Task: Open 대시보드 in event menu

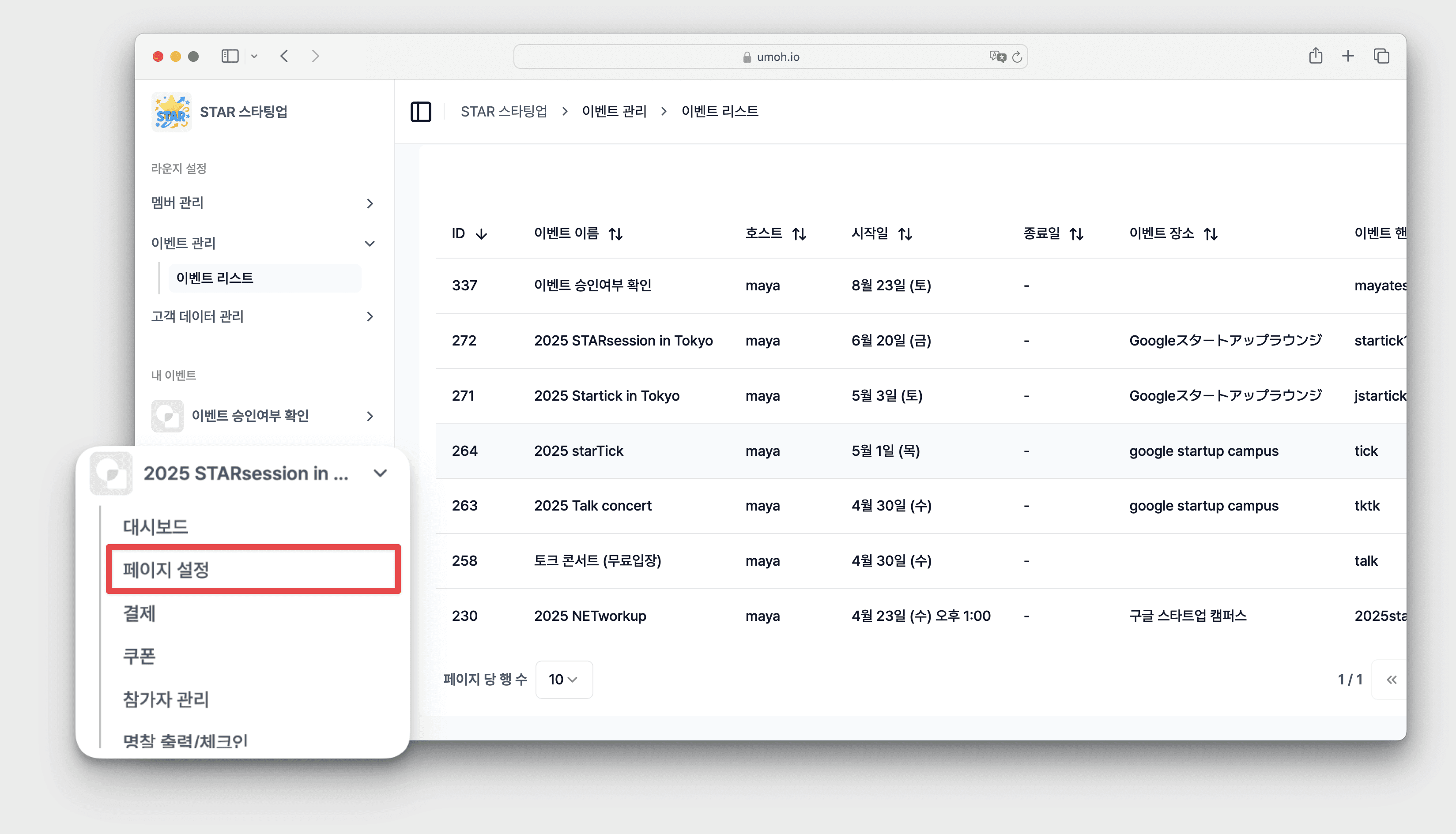Action: [155, 526]
